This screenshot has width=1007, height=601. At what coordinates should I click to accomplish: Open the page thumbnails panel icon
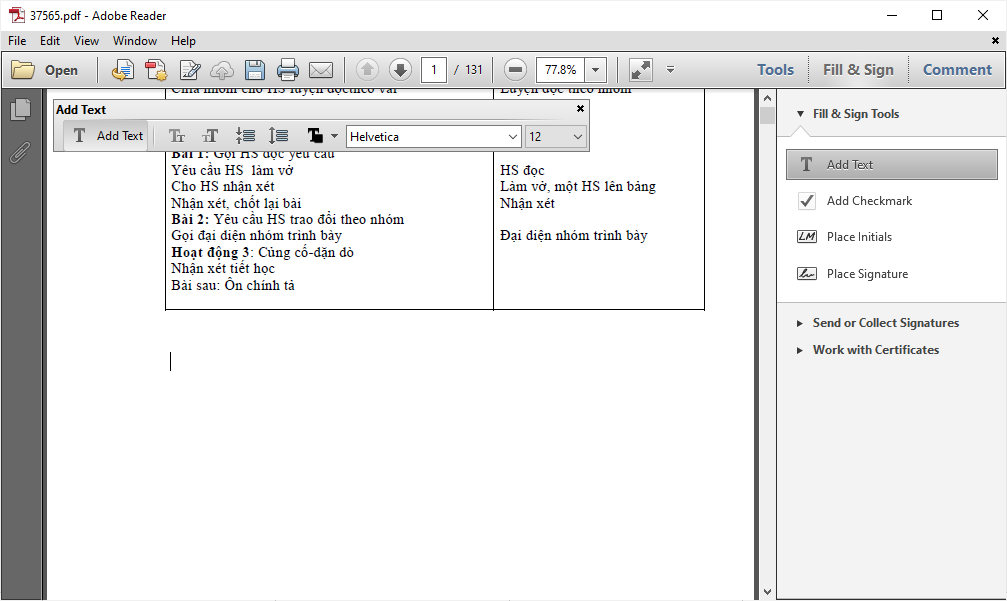(20, 110)
